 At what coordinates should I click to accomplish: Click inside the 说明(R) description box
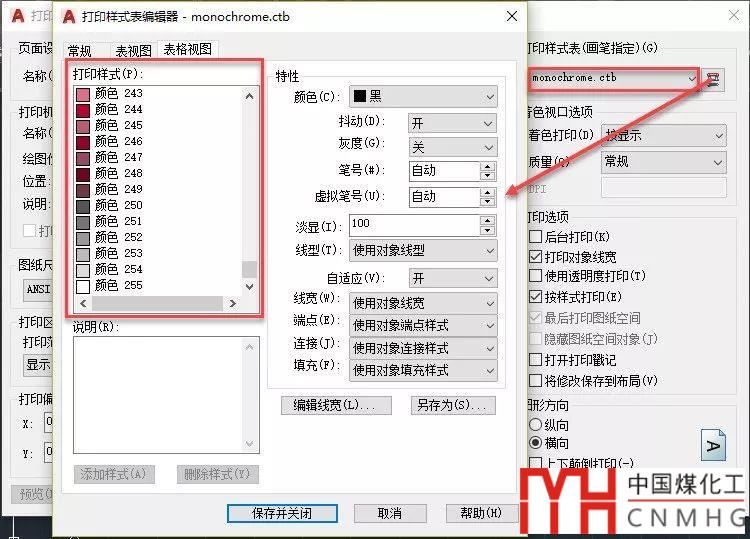coord(166,395)
